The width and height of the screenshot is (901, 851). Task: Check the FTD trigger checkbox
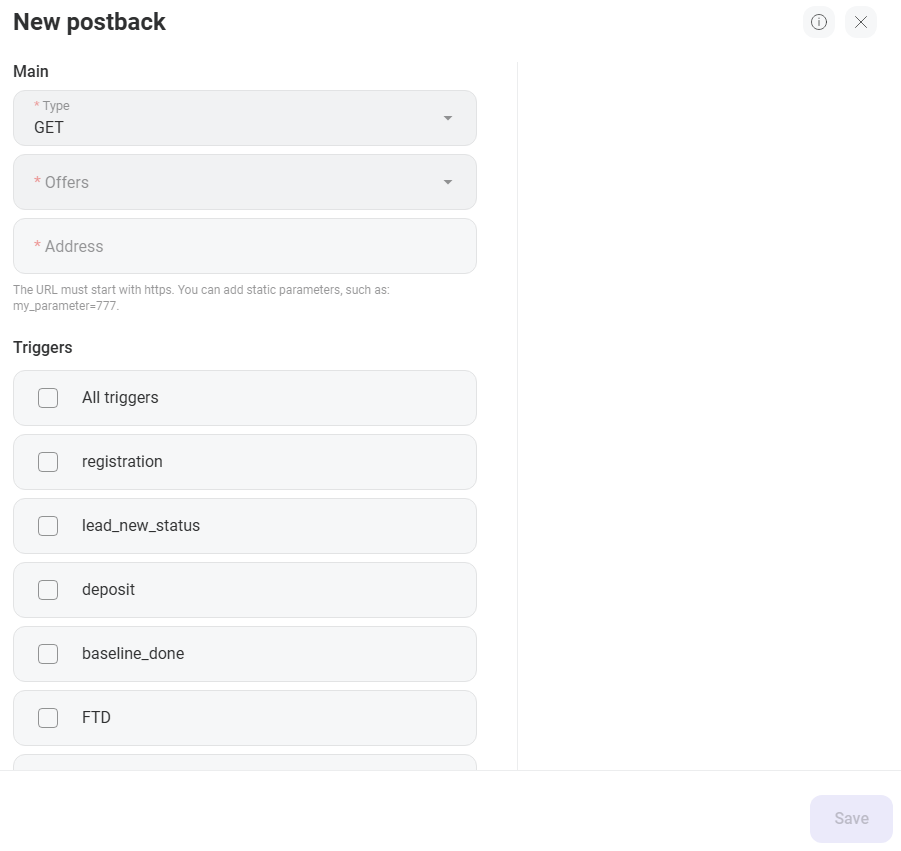point(48,718)
